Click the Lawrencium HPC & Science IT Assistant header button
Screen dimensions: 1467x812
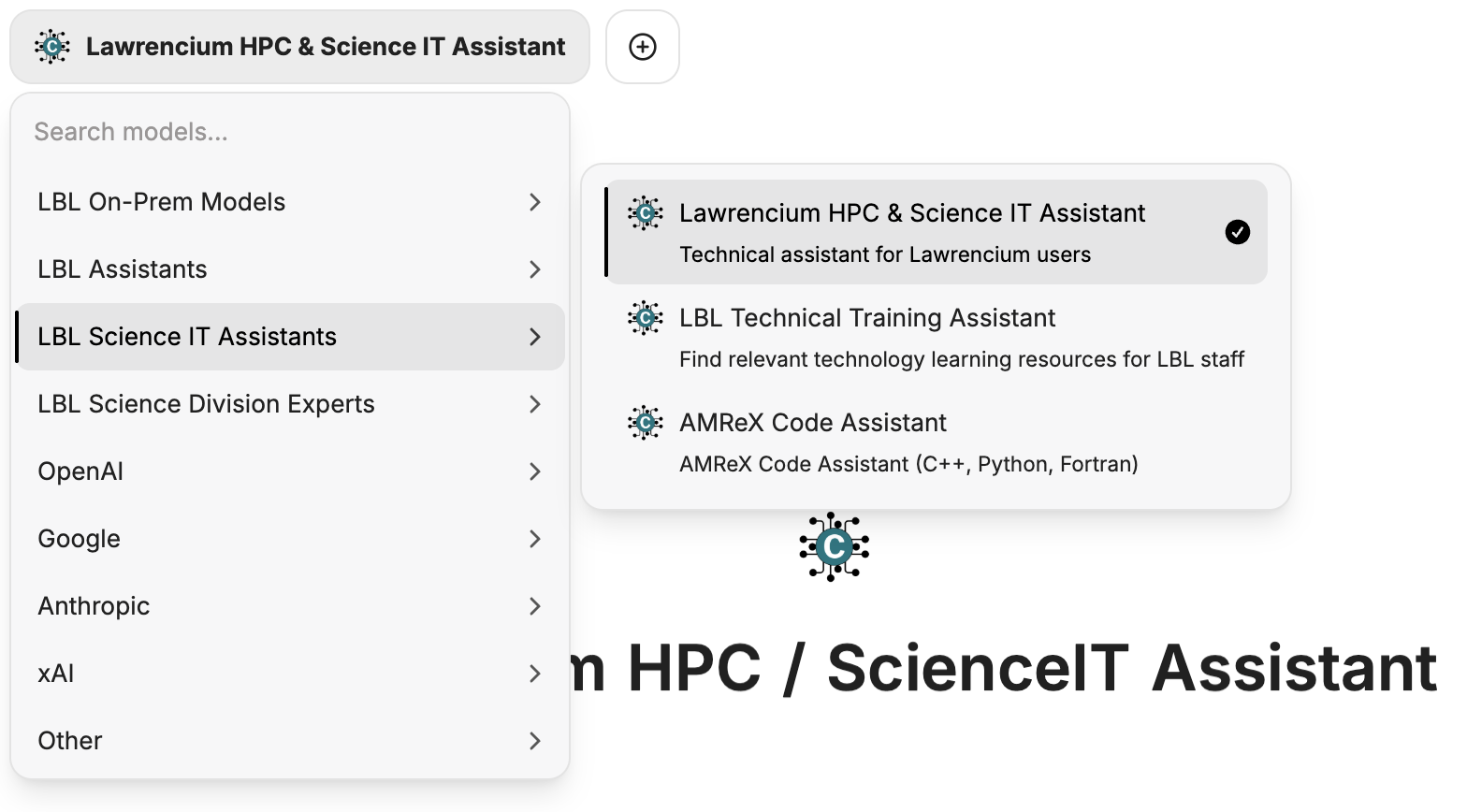click(299, 46)
